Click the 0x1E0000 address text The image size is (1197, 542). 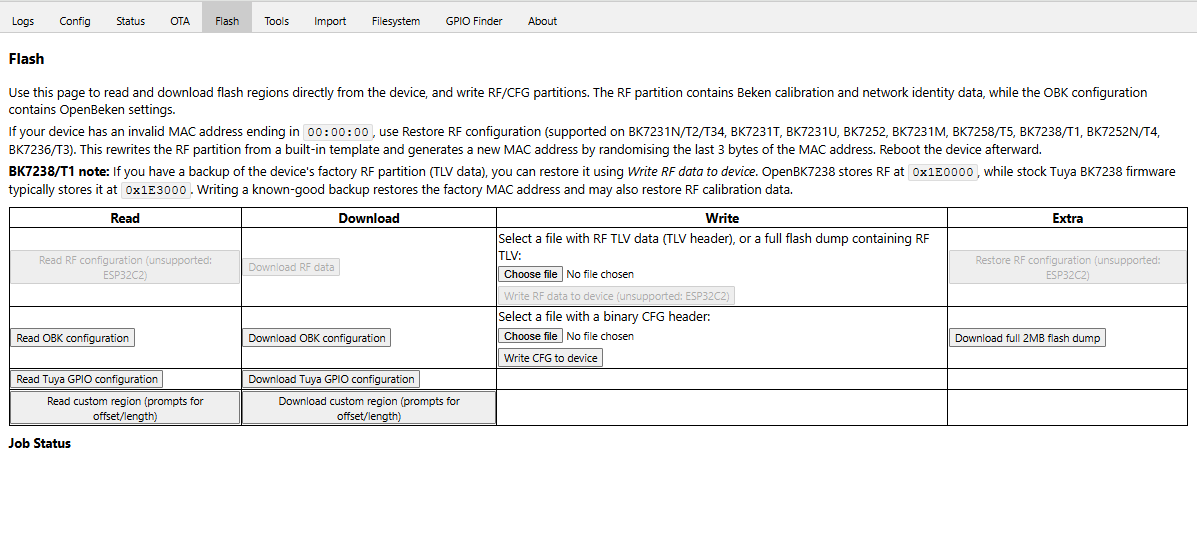[943, 173]
